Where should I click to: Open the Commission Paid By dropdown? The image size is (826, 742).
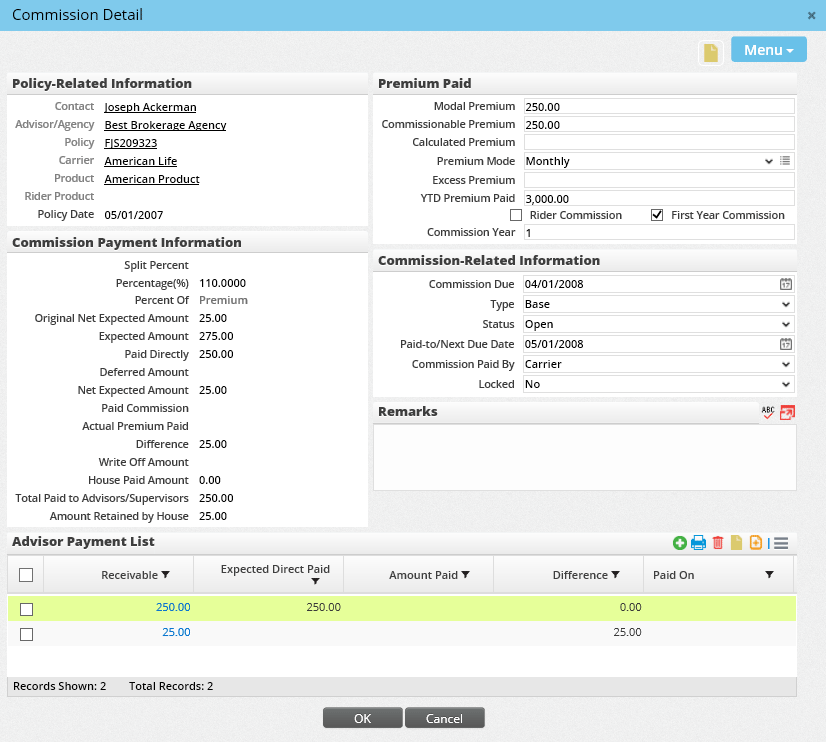pyautogui.click(x=658, y=364)
